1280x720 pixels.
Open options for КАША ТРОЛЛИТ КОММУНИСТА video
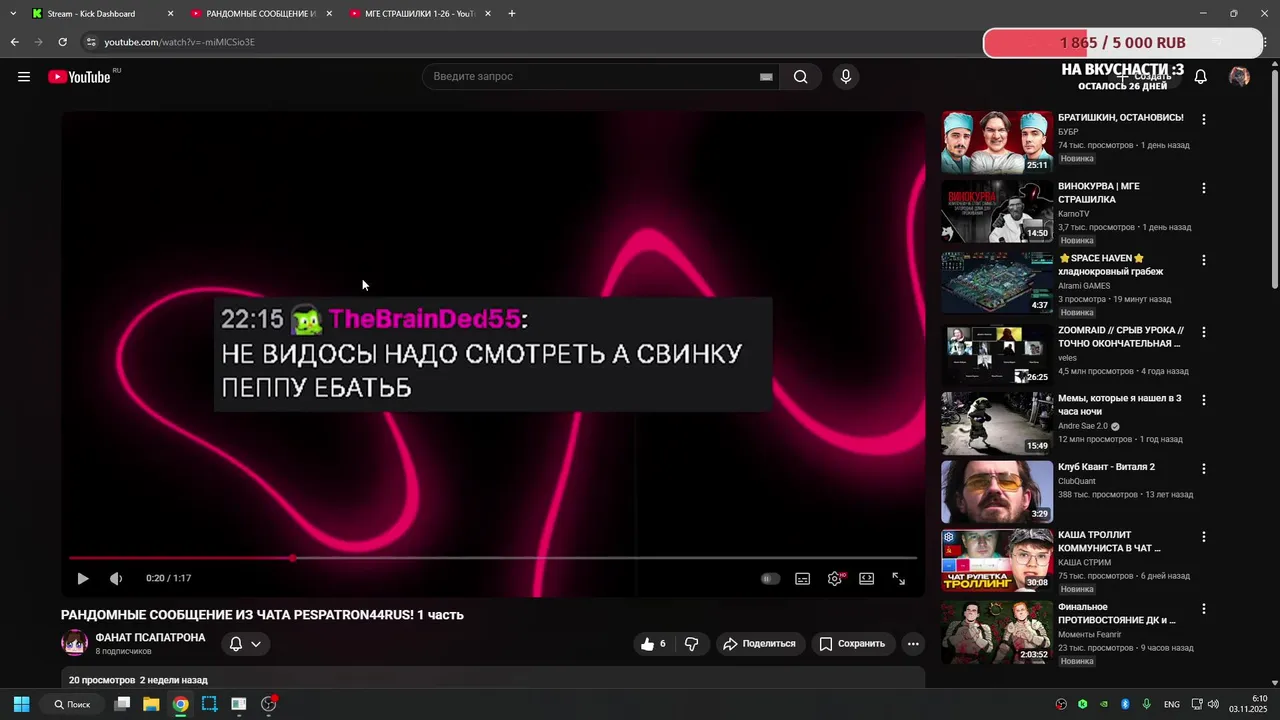pos(1204,536)
